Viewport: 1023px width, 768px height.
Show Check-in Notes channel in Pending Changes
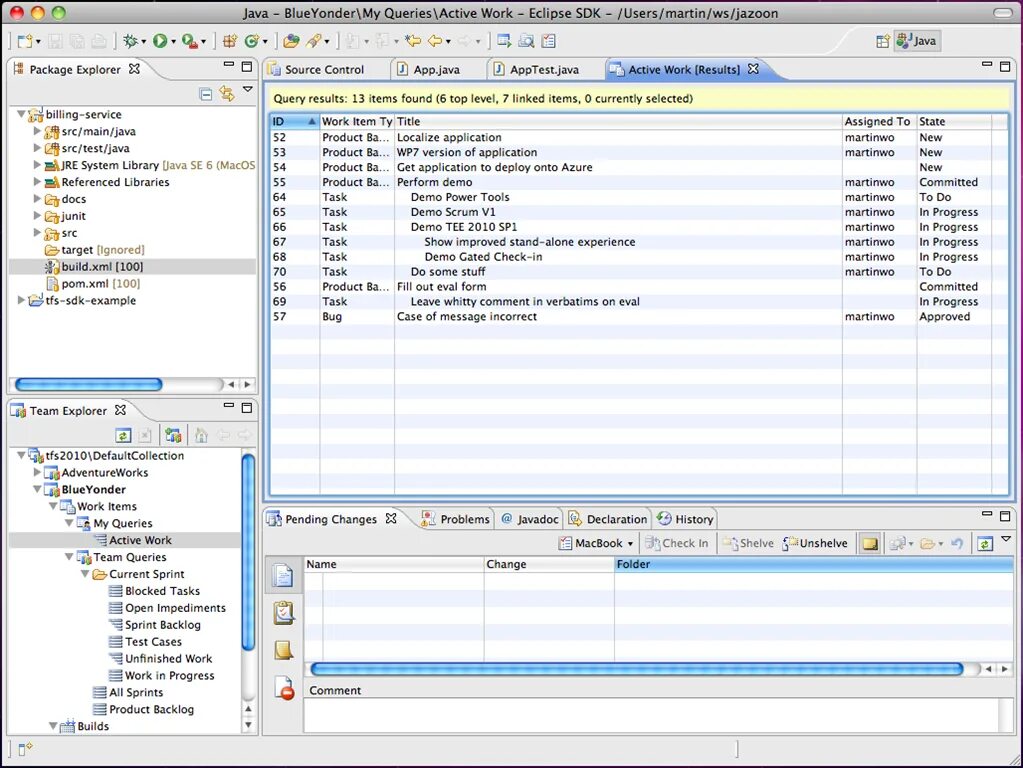click(283, 650)
